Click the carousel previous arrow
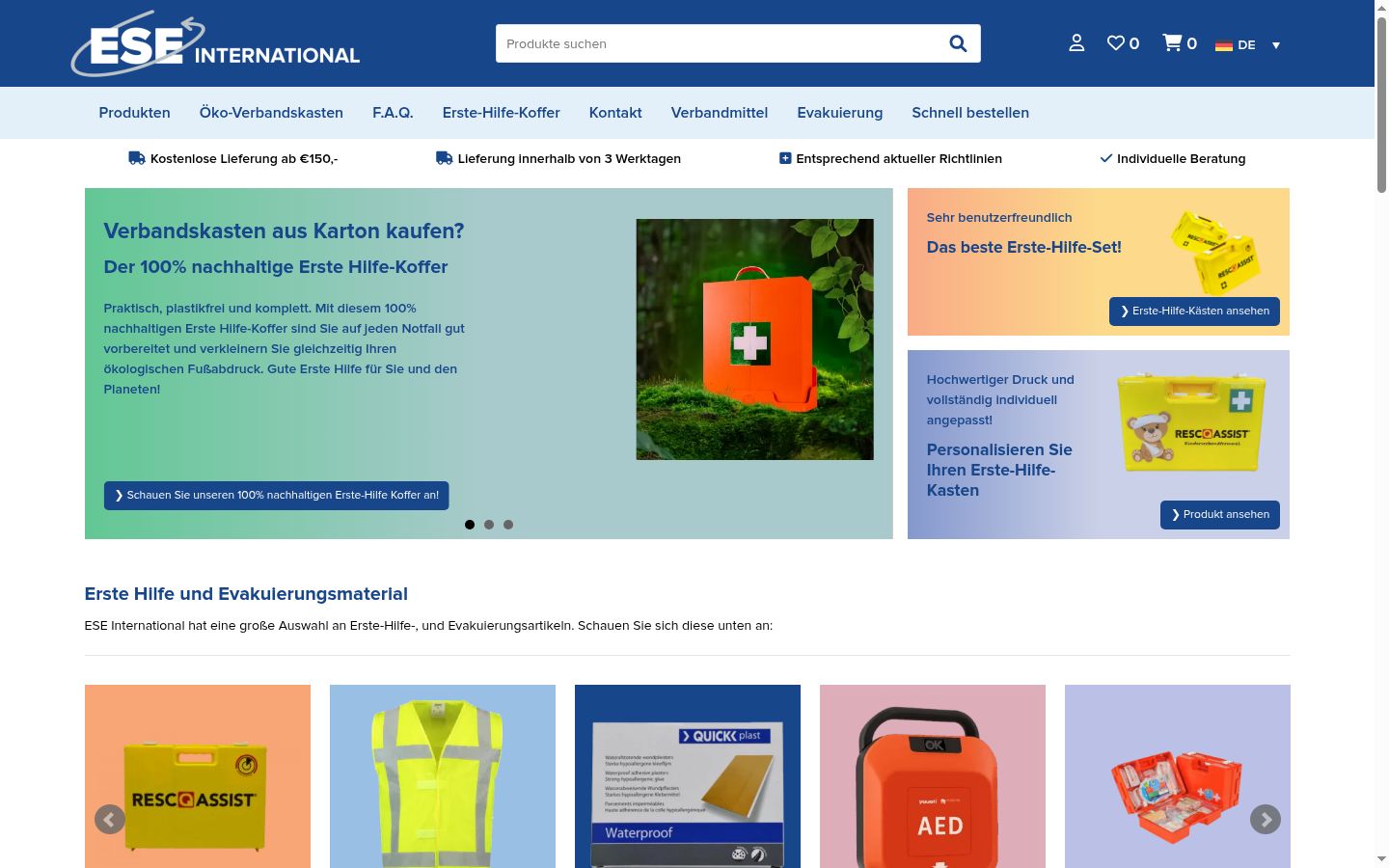 click(x=110, y=820)
